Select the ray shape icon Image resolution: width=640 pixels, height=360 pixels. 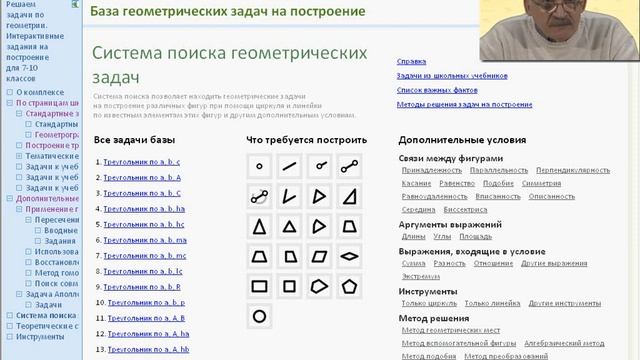[319, 166]
